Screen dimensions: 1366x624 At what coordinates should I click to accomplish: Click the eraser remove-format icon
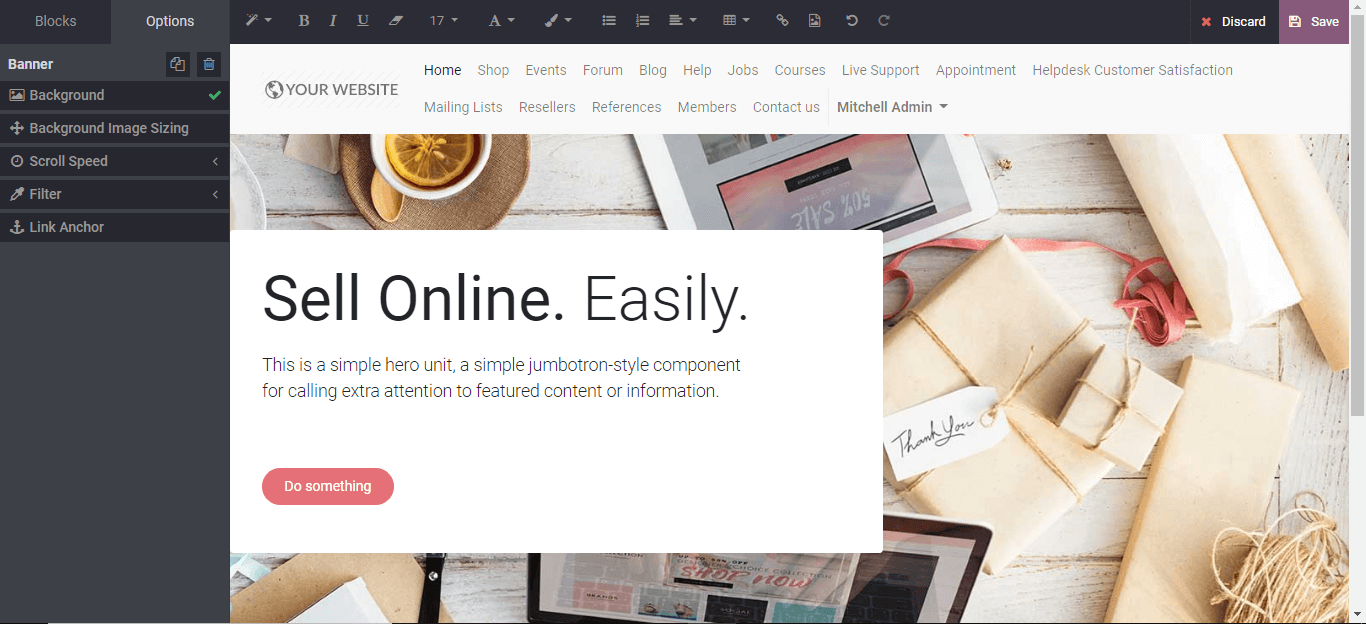click(x=395, y=21)
